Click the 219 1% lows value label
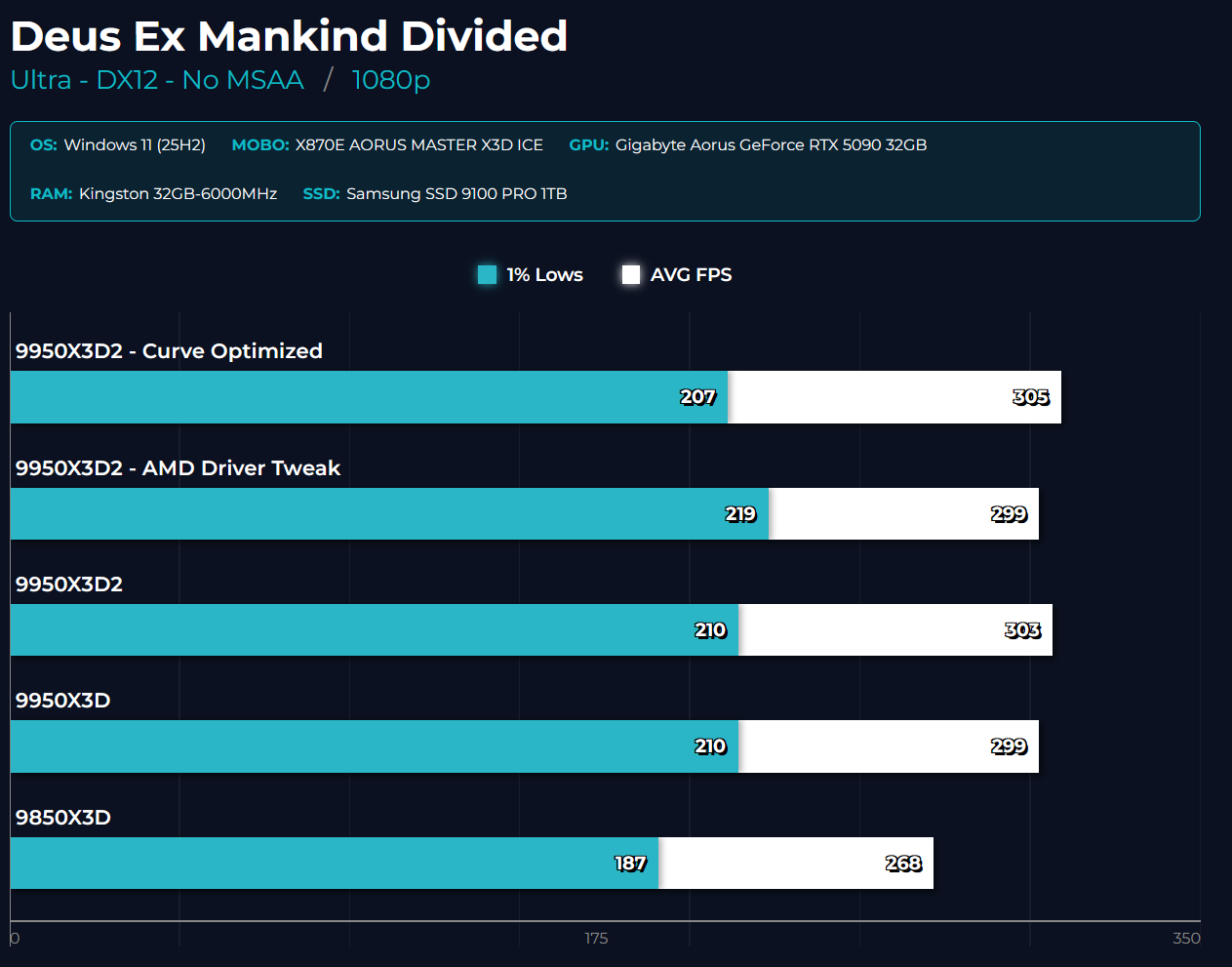Image resolution: width=1232 pixels, height=967 pixels. coord(740,514)
